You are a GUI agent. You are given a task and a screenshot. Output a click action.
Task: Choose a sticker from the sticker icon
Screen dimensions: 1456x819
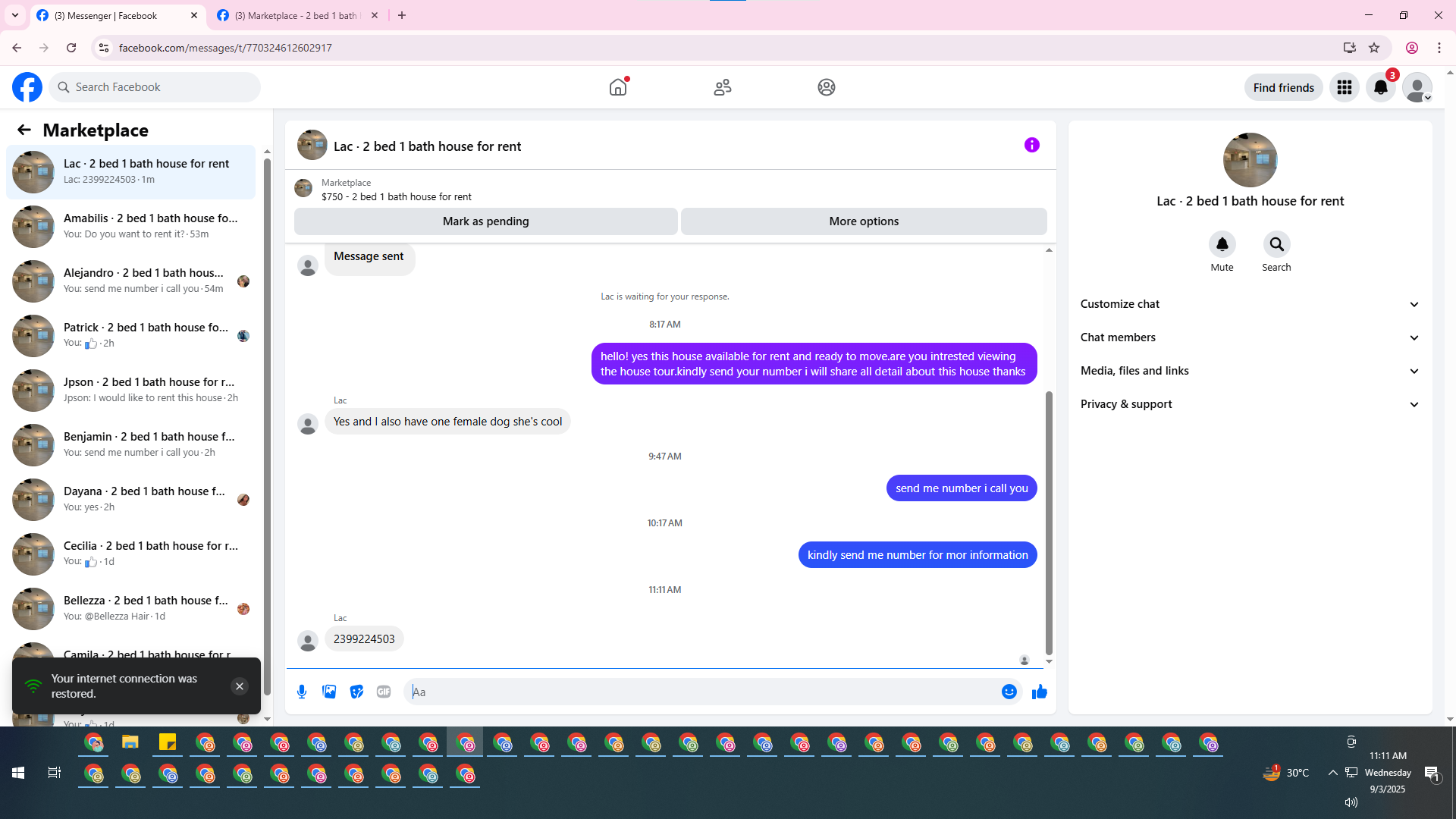click(356, 692)
